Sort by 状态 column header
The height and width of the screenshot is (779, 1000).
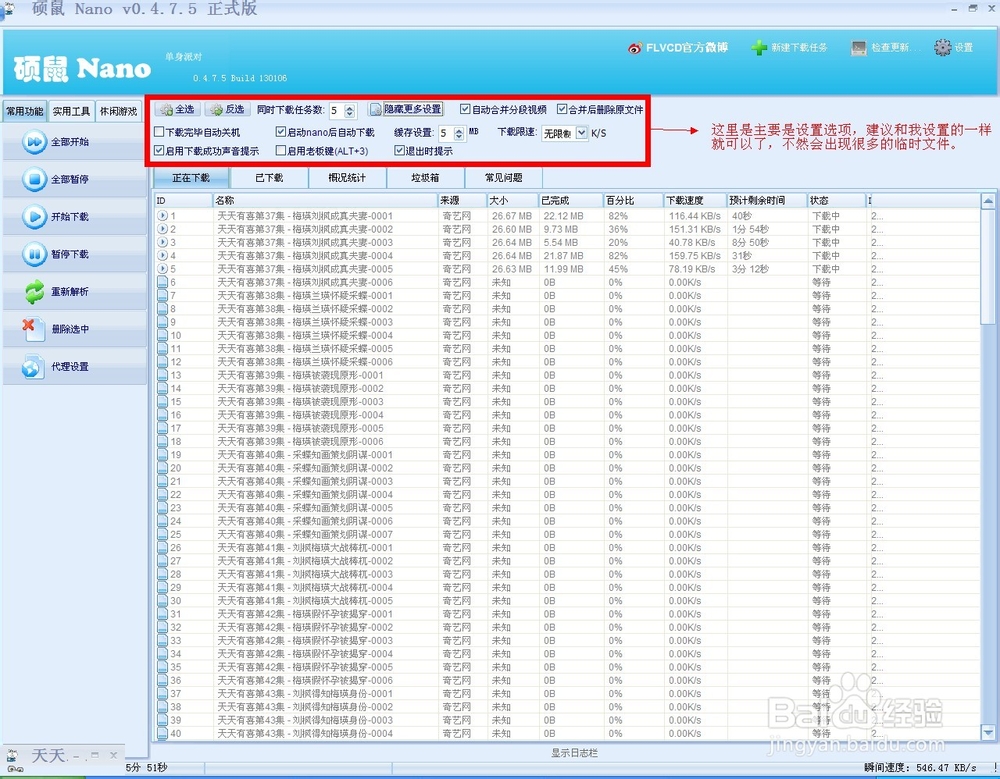coord(836,200)
